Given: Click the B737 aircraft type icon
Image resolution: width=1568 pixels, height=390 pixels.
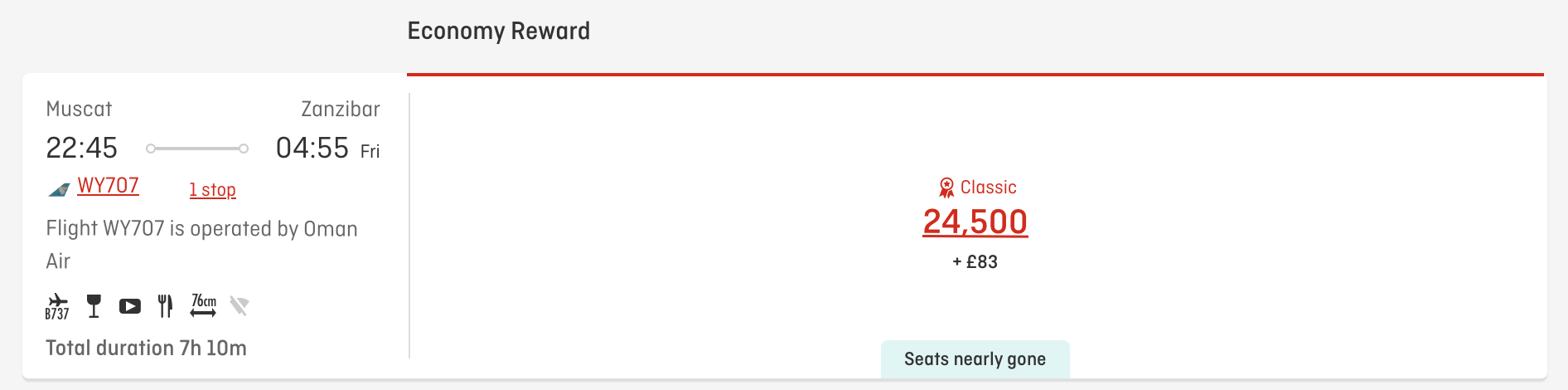Looking at the screenshot, I should [57, 306].
